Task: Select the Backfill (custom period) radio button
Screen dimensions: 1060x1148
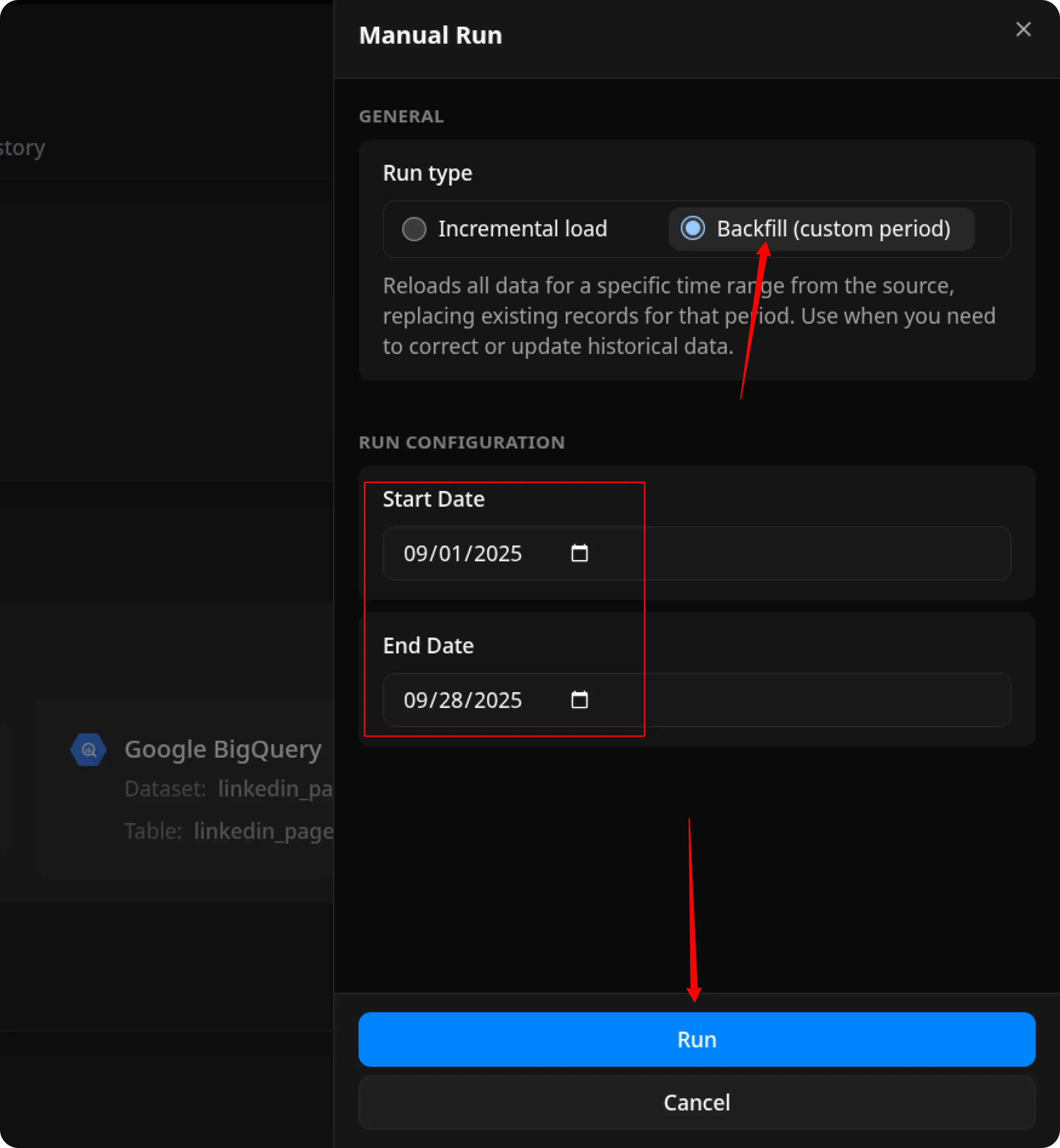Action: pyautogui.click(x=692, y=228)
